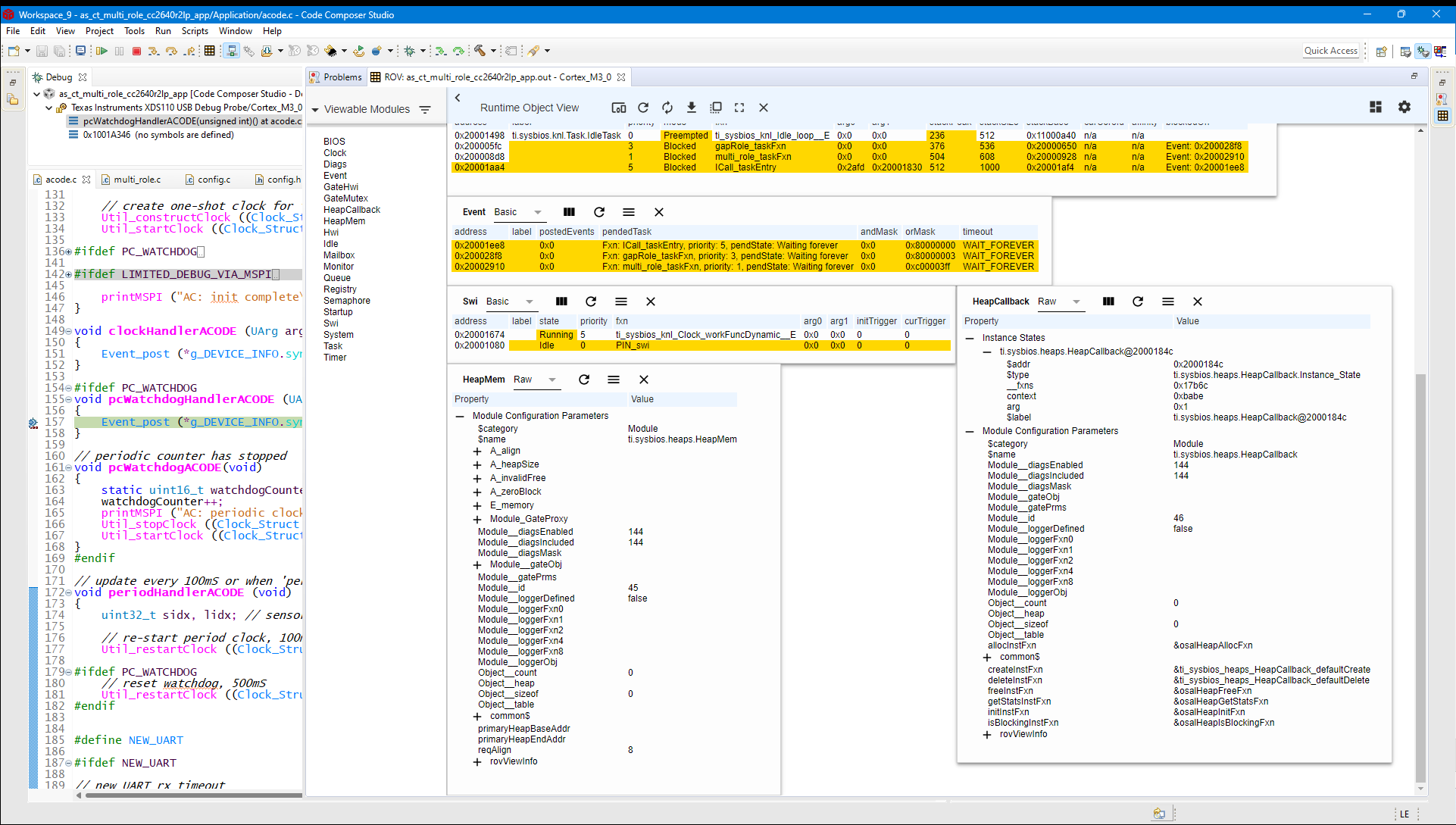Screen dimensions: 1456x825
Task: Click the filter icon next to Viewable Modules
Action: point(425,110)
